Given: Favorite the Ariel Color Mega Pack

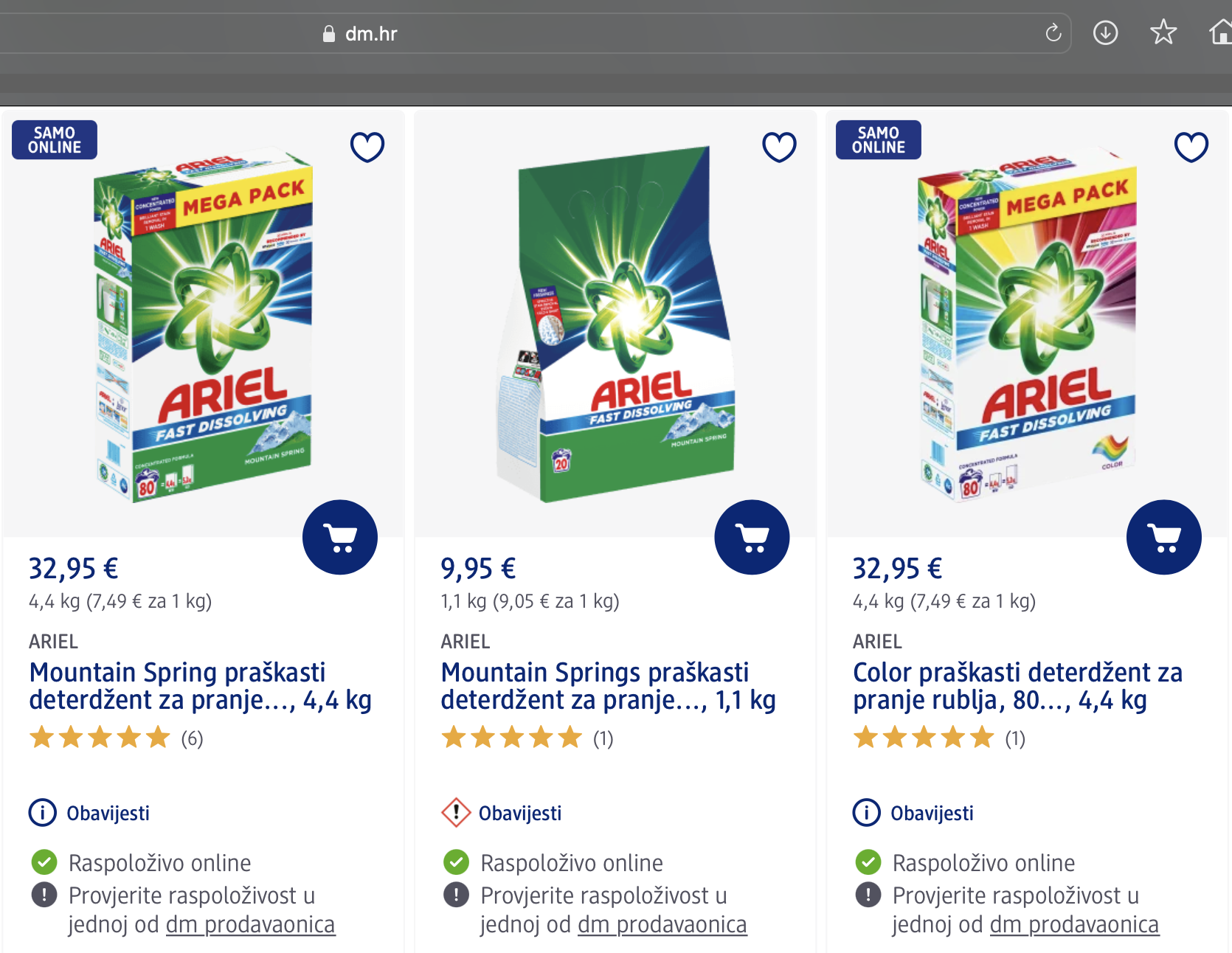Looking at the screenshot, I should [x=1191, y=147].
